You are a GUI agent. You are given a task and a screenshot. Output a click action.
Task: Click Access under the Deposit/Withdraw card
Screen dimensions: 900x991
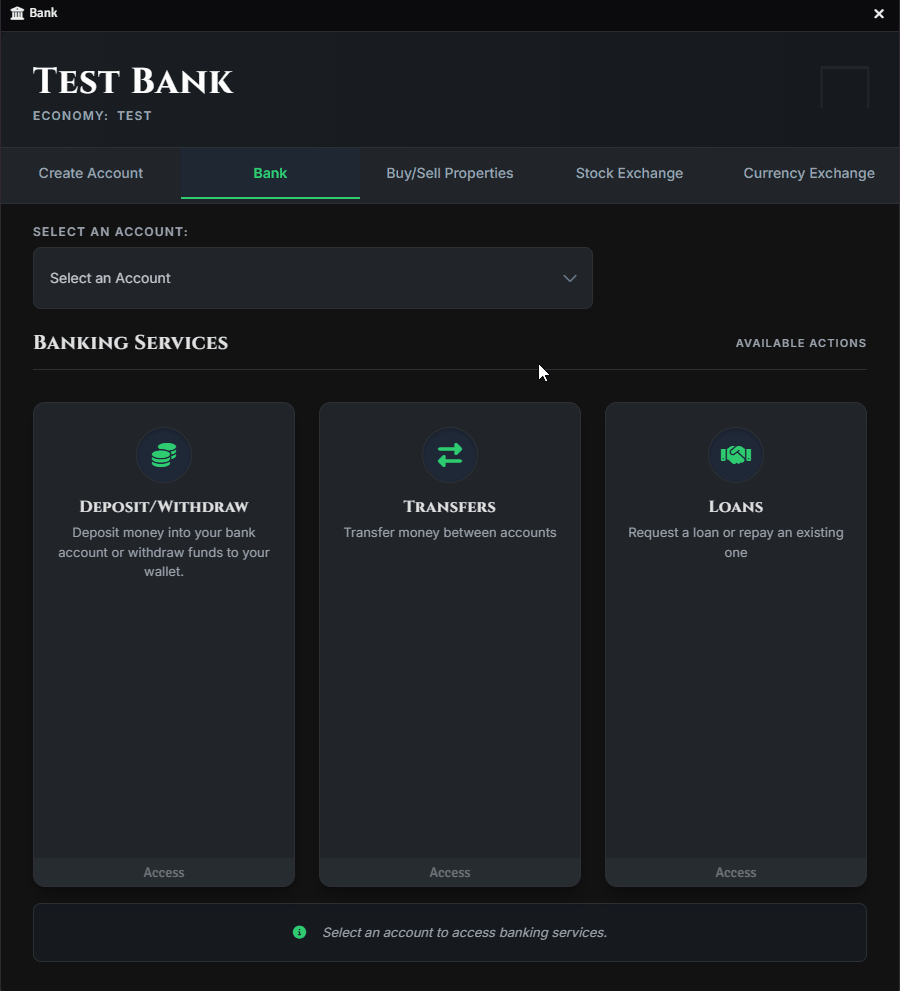click(x=164, y=872)
